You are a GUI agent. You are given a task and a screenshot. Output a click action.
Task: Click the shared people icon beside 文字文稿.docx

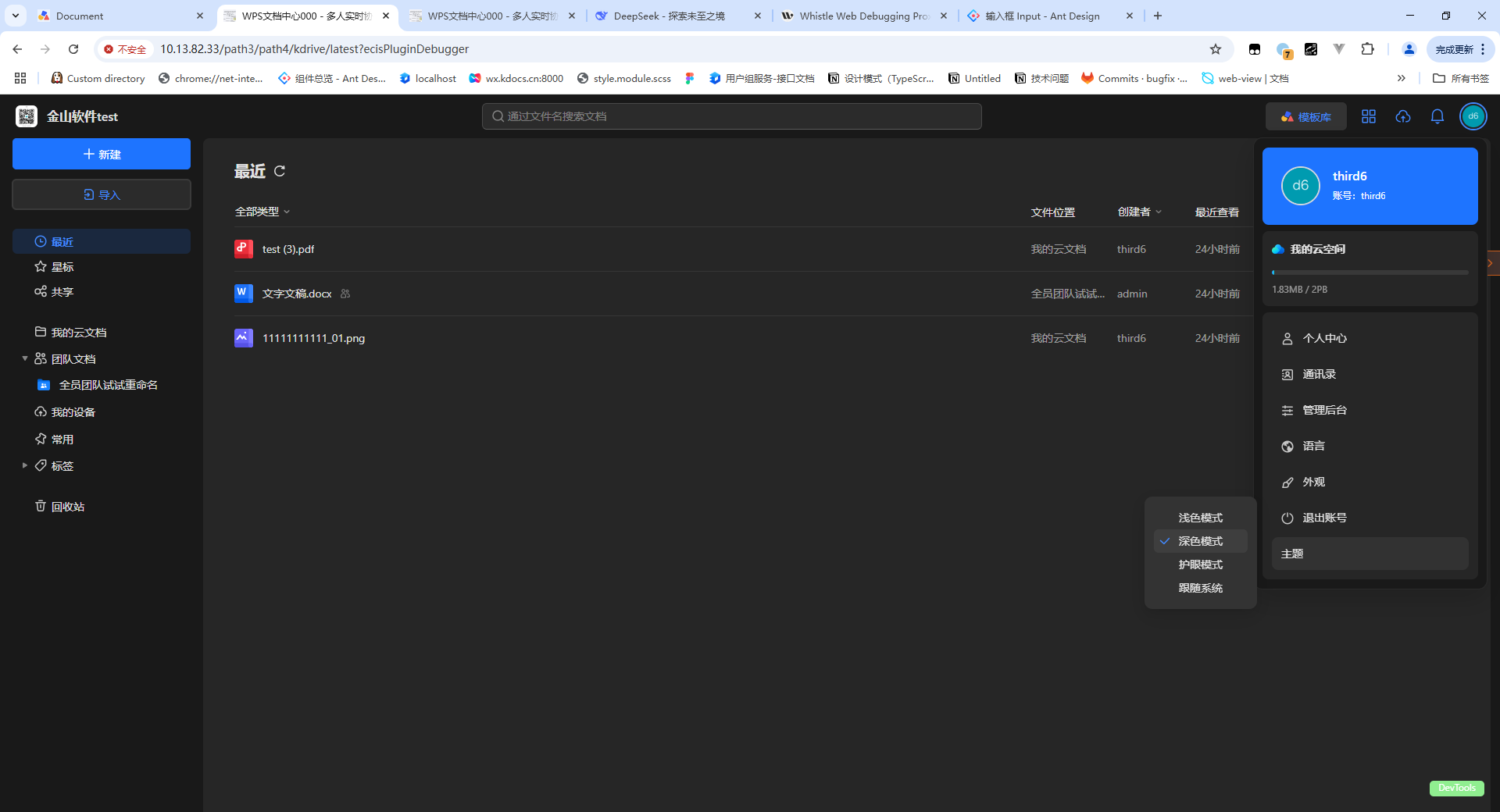[345, 294]
